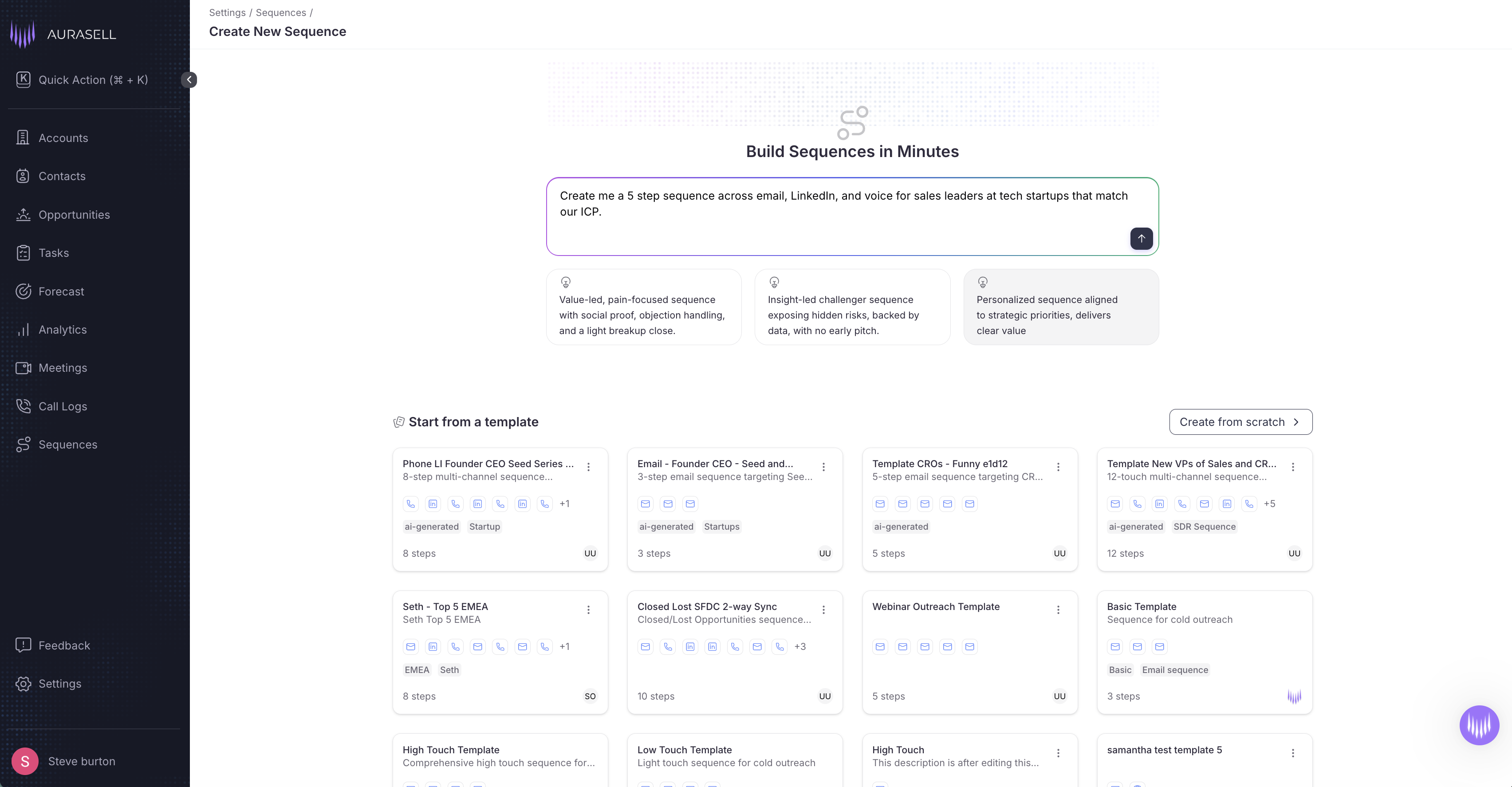This screenshot has width=1512, height=787.
Task: Open the Analytics bar chart icon
Action: tap(23, 330)
